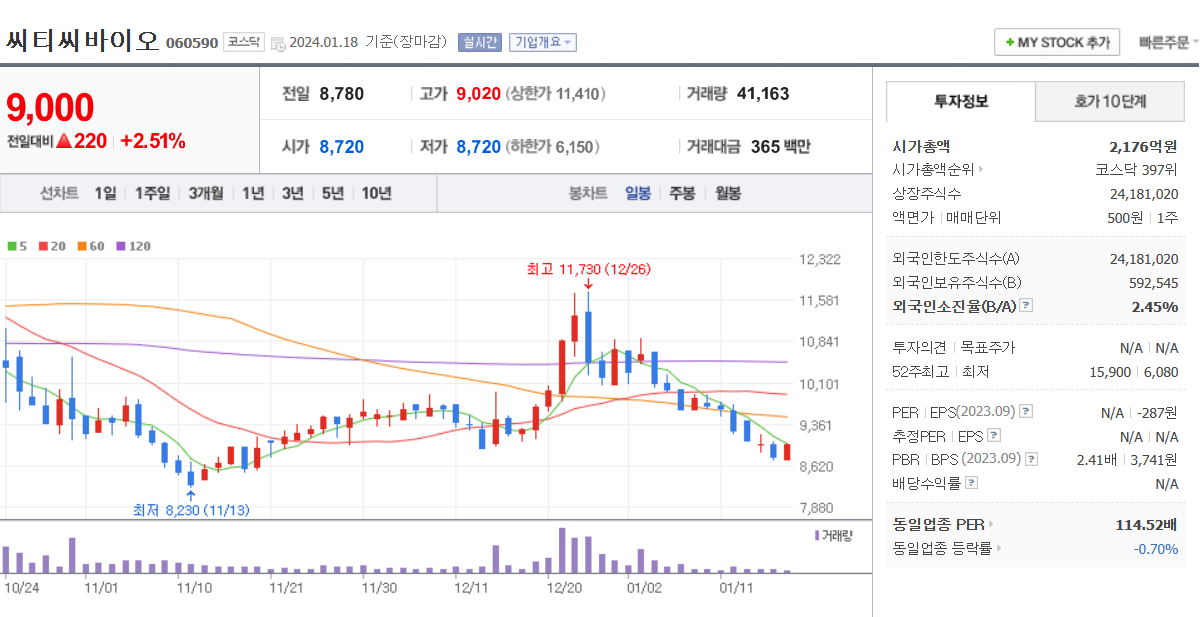Click the 최저 8,230 (11/13) chart marker
The image size is (1200, 617).
click(x=191, y=510)
